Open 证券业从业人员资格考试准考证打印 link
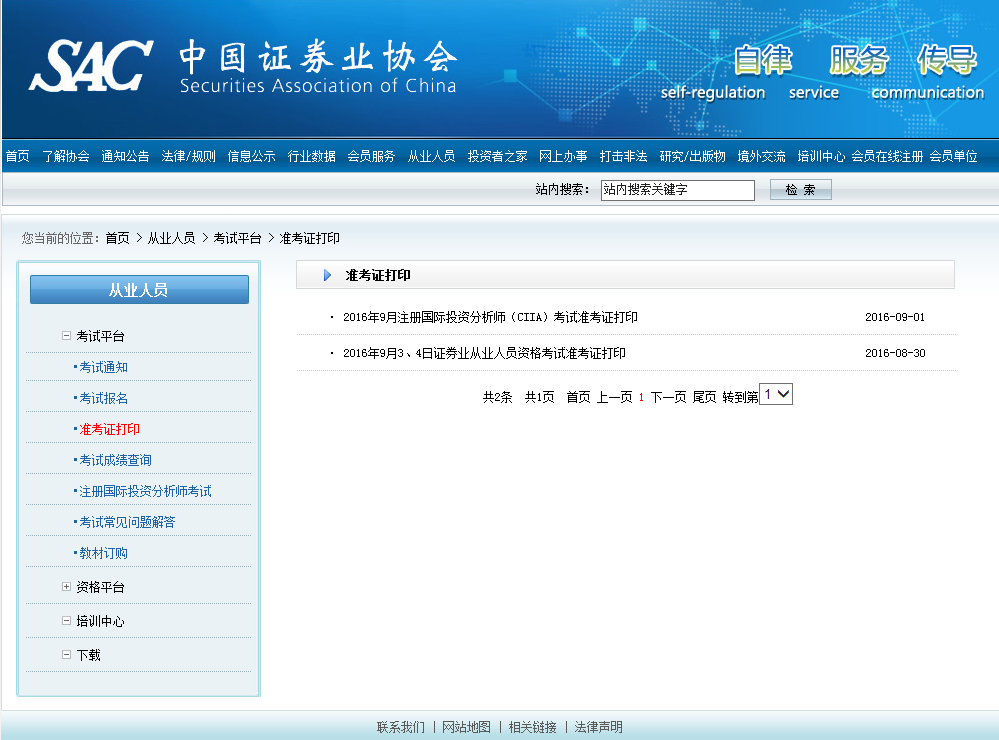Viewport: 999px width, 740px height. click(x=484, y=353)
